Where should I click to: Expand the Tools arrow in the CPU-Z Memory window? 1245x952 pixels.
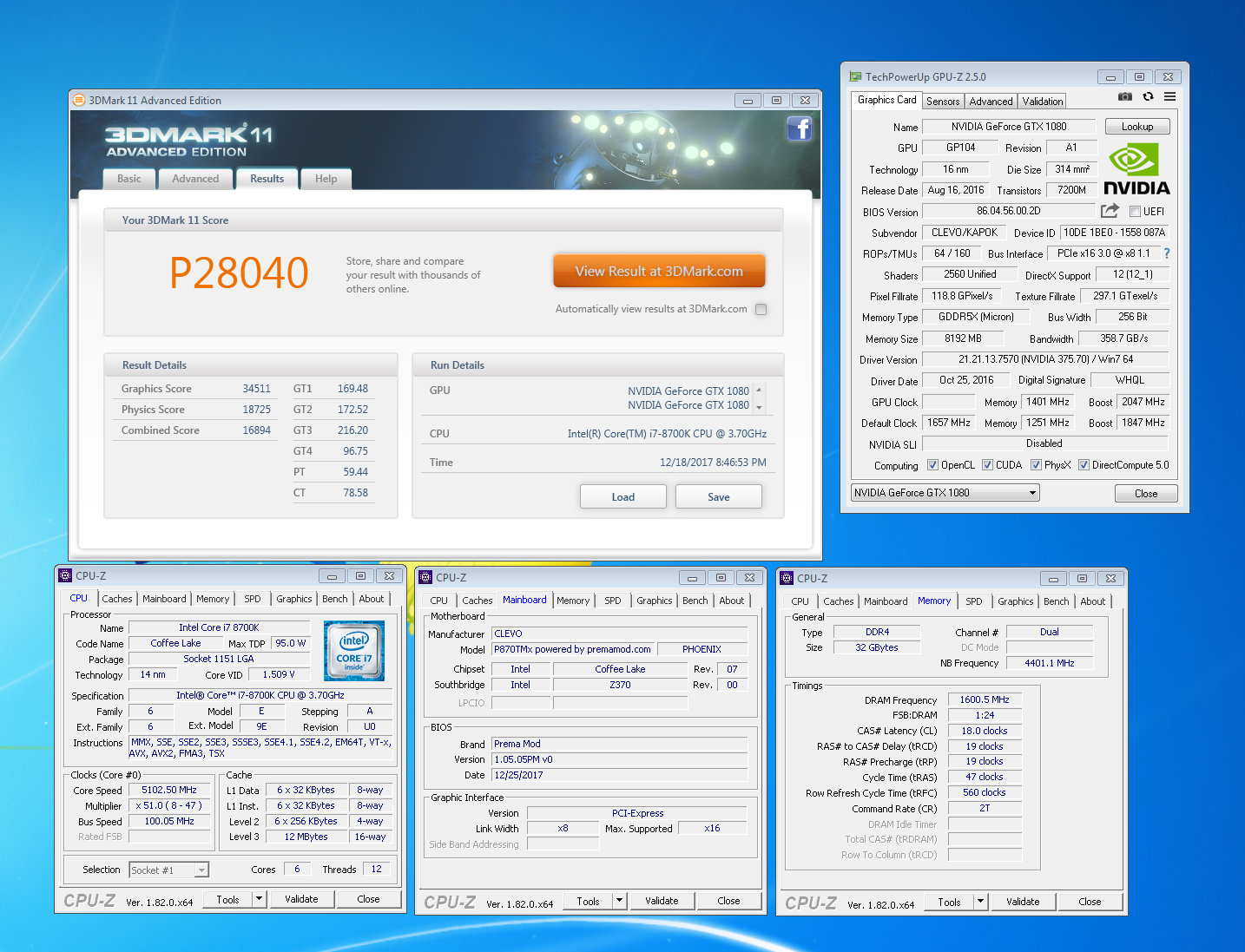(980, 902)
